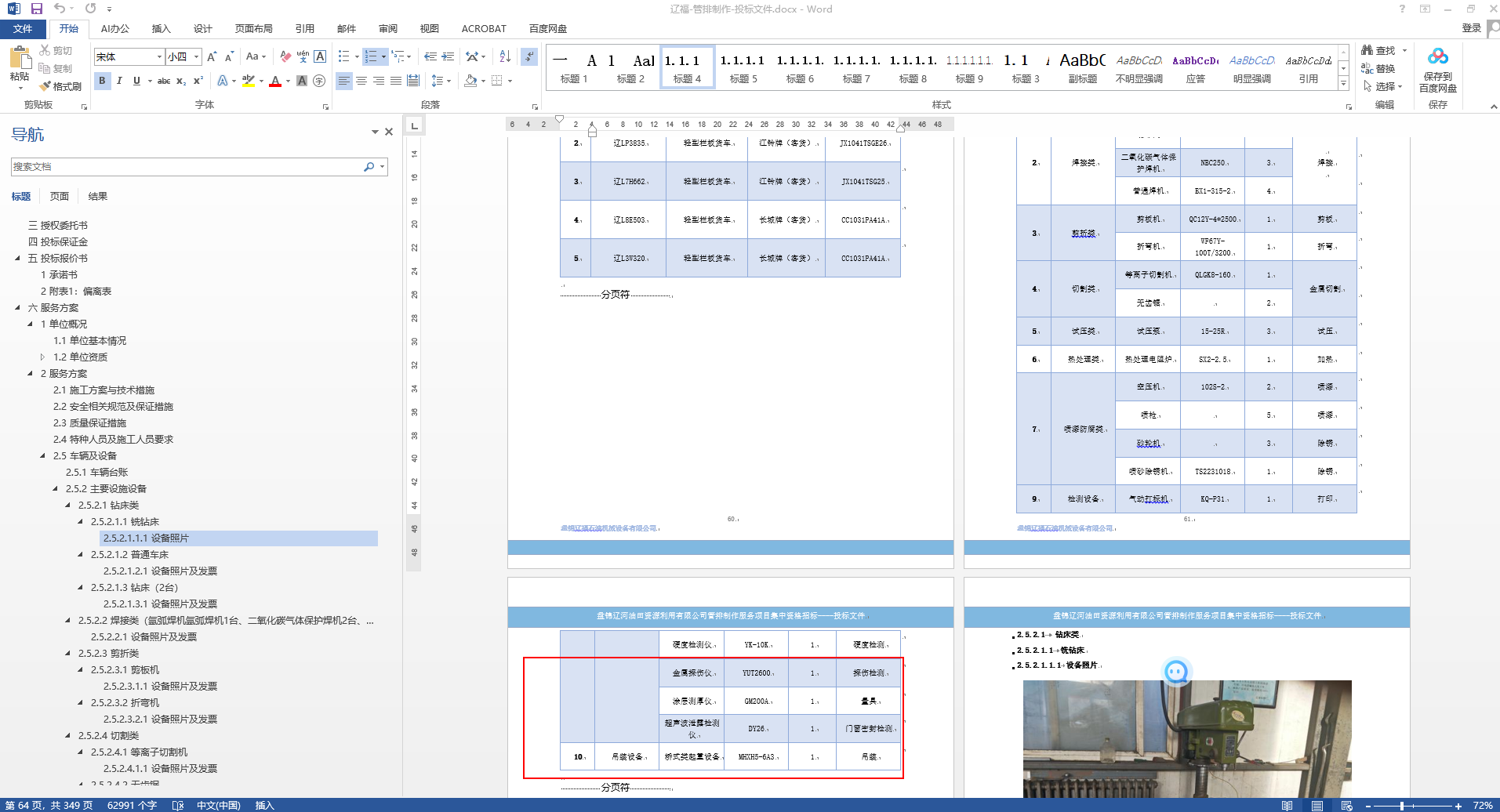Collapse the 2.5 车辆及设备 navigation heading
Viewport: 1500px width, 812px height.
tap(43, 455)
